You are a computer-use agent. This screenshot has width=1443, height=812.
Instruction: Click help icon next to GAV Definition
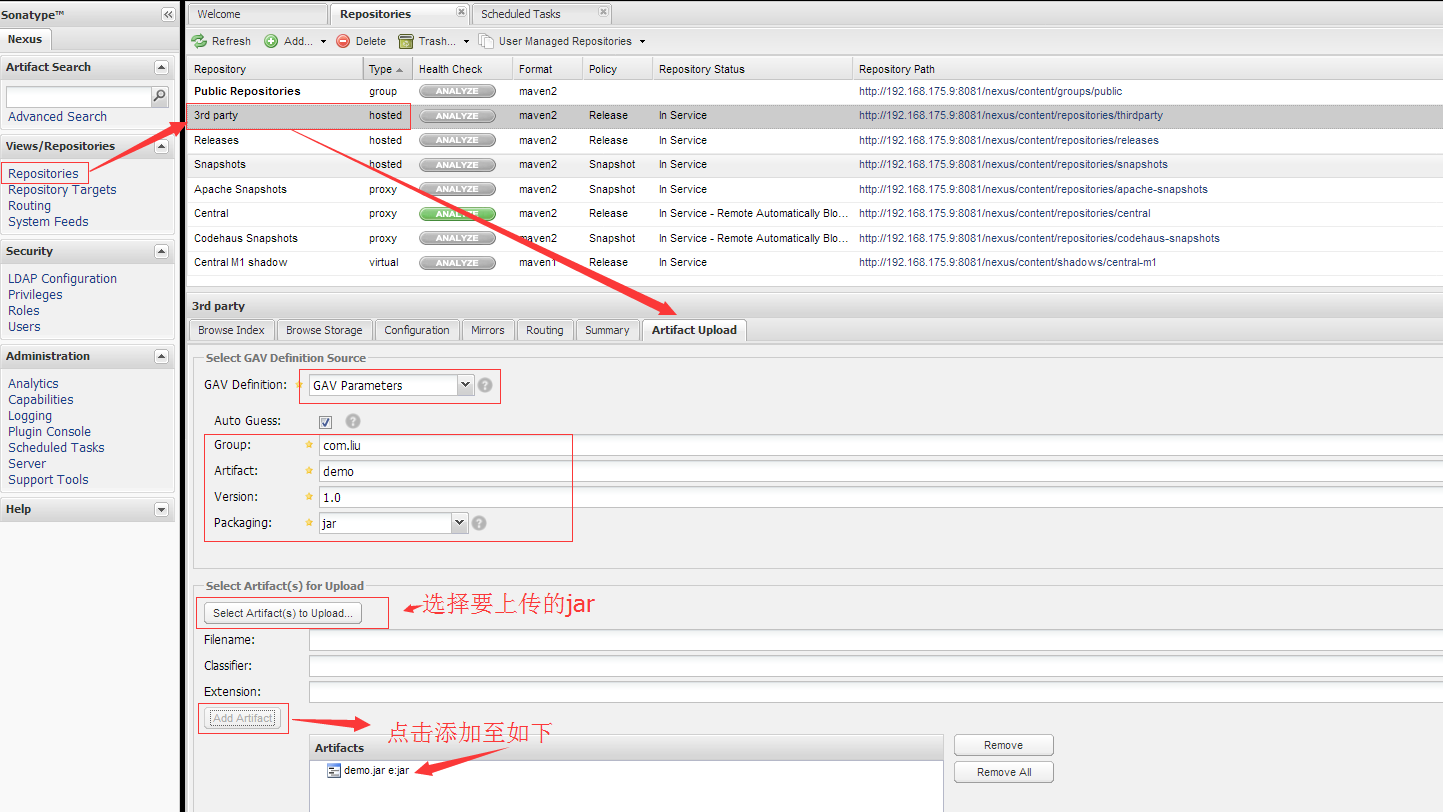coord(485,385)
